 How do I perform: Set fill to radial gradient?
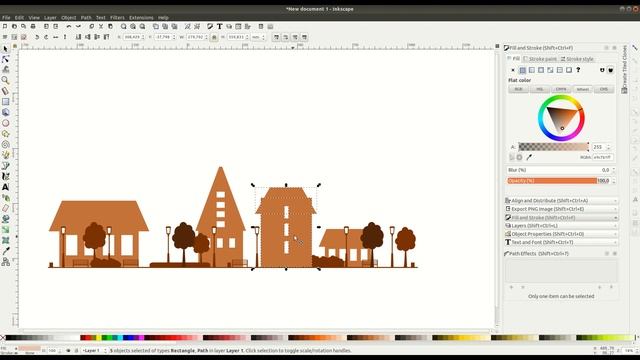click(541, 70)
